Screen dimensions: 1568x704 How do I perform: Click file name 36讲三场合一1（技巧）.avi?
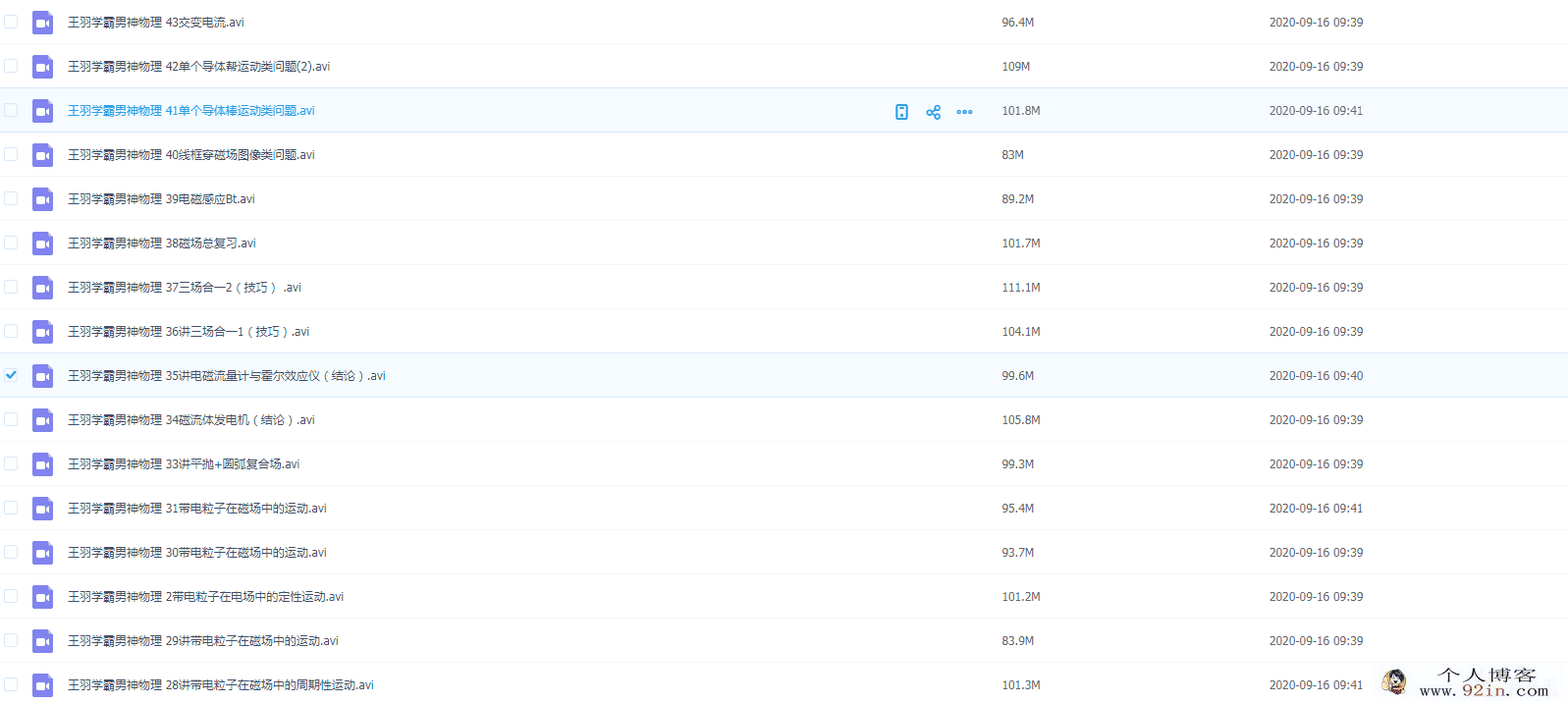pyautogui.click(x=188, y=331)
